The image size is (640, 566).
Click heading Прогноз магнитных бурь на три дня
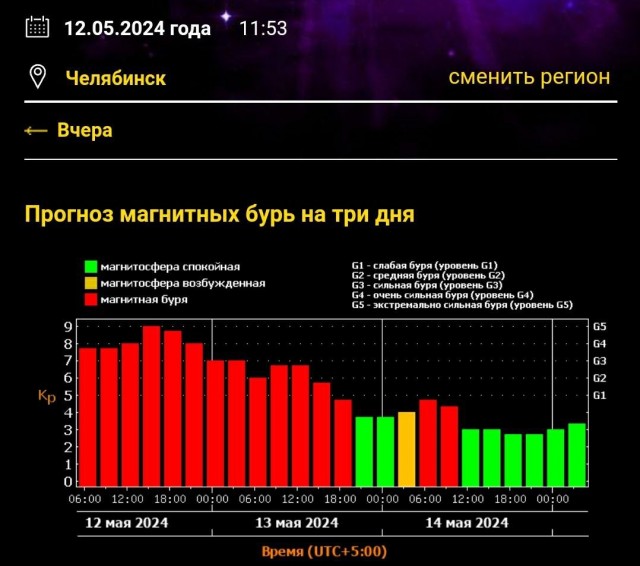pos(220,214)
